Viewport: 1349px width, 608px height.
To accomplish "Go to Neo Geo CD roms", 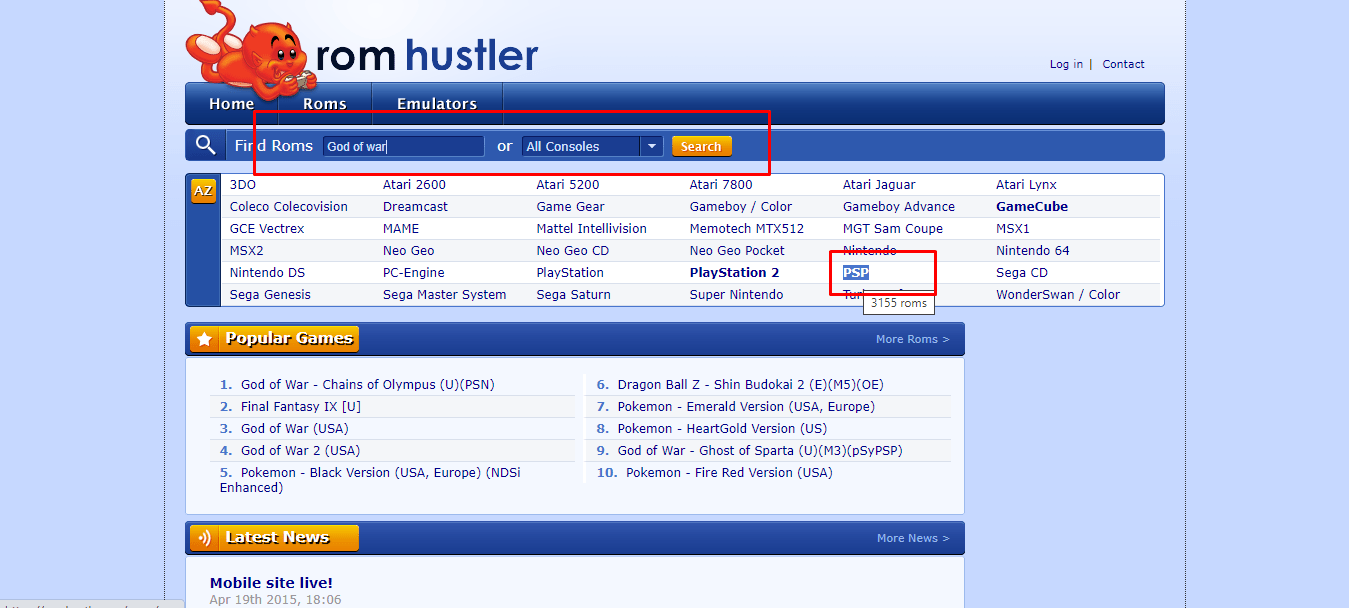I will 573,251.
